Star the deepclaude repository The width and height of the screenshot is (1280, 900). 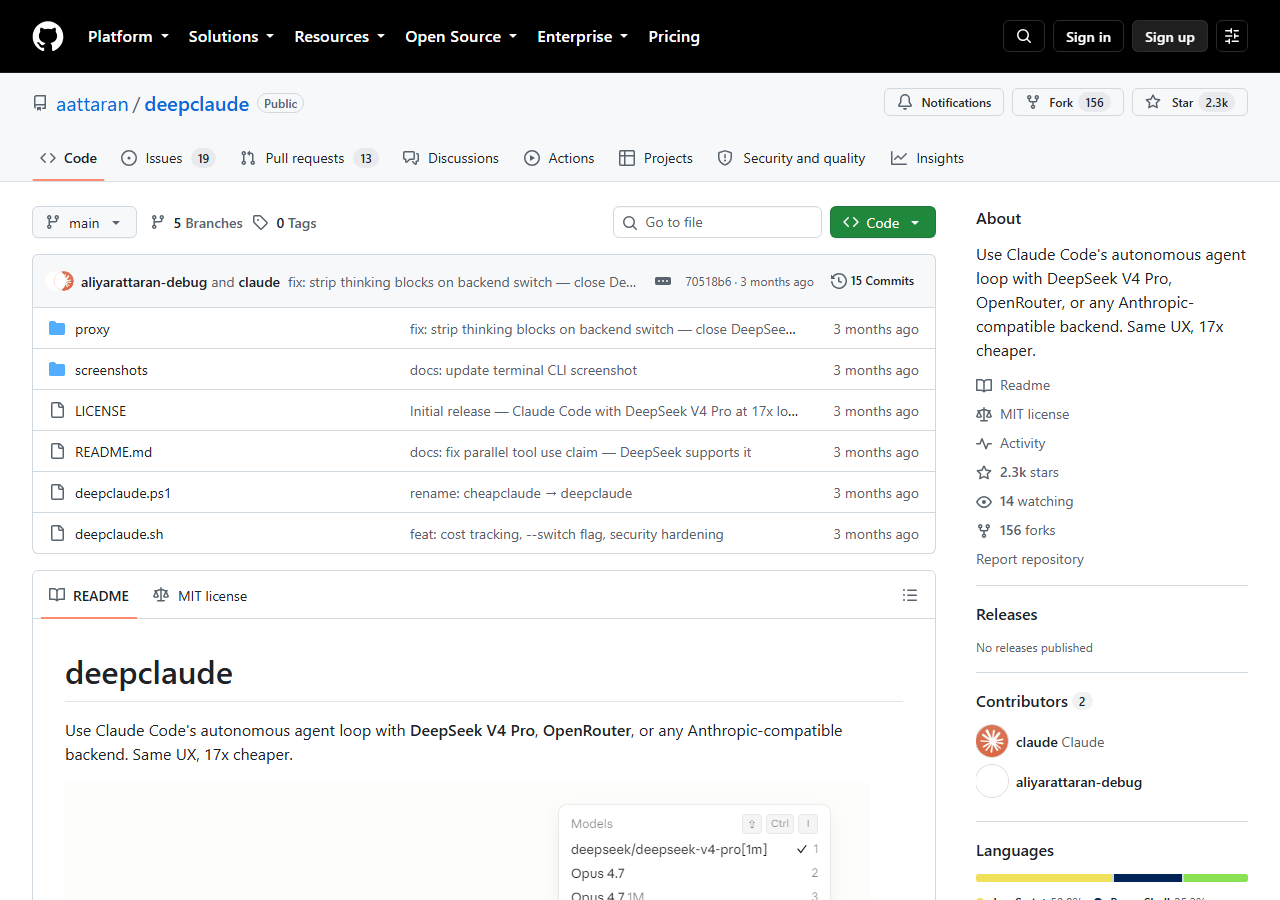coord(1190,102)
